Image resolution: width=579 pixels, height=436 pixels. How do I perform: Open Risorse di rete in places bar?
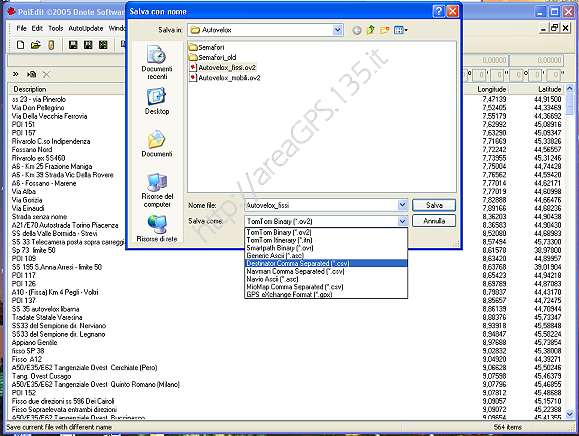tap(157, 229)
